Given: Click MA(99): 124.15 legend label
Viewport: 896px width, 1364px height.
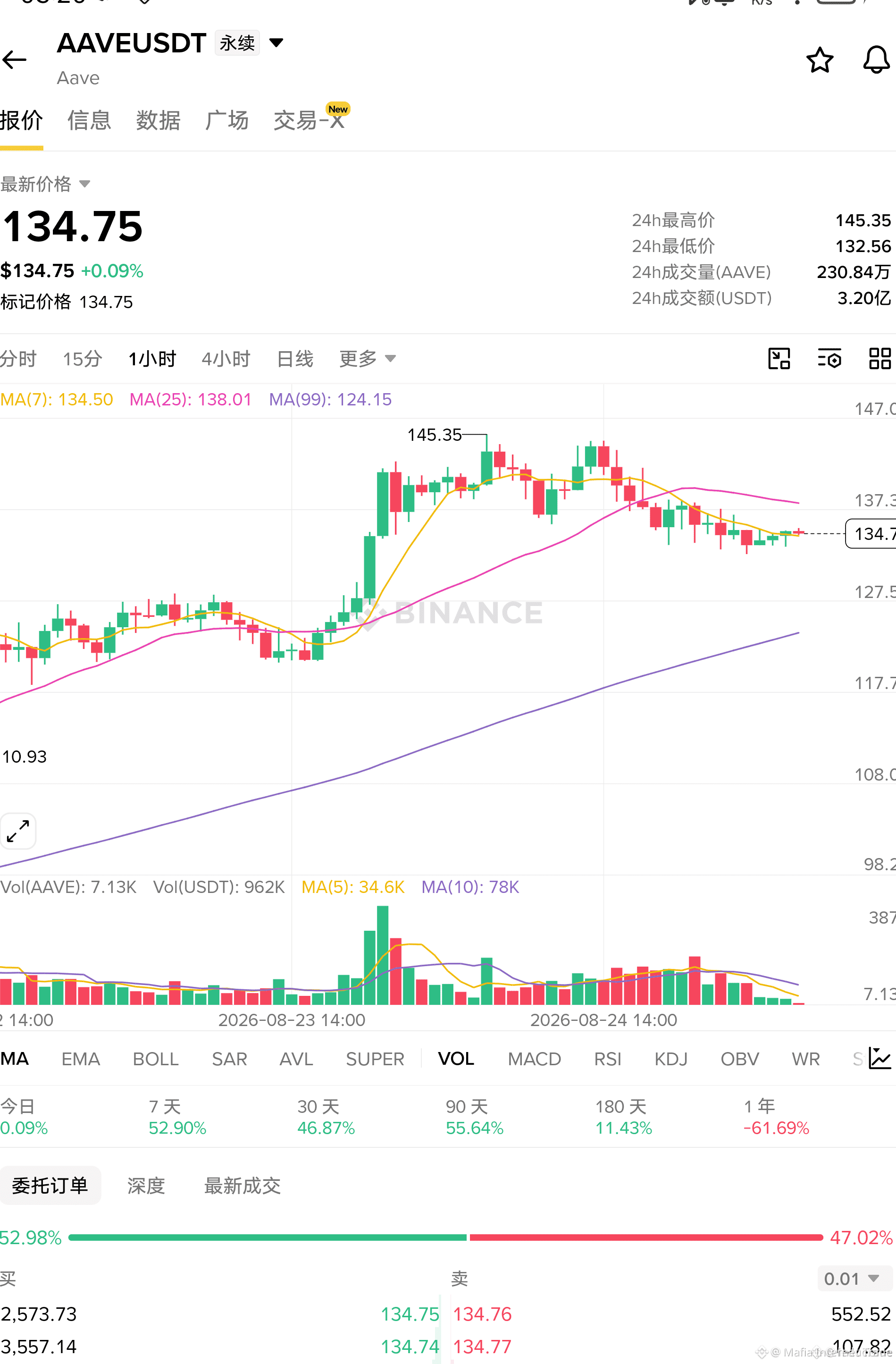Looking at the screenshot, I should coord(331,399).
